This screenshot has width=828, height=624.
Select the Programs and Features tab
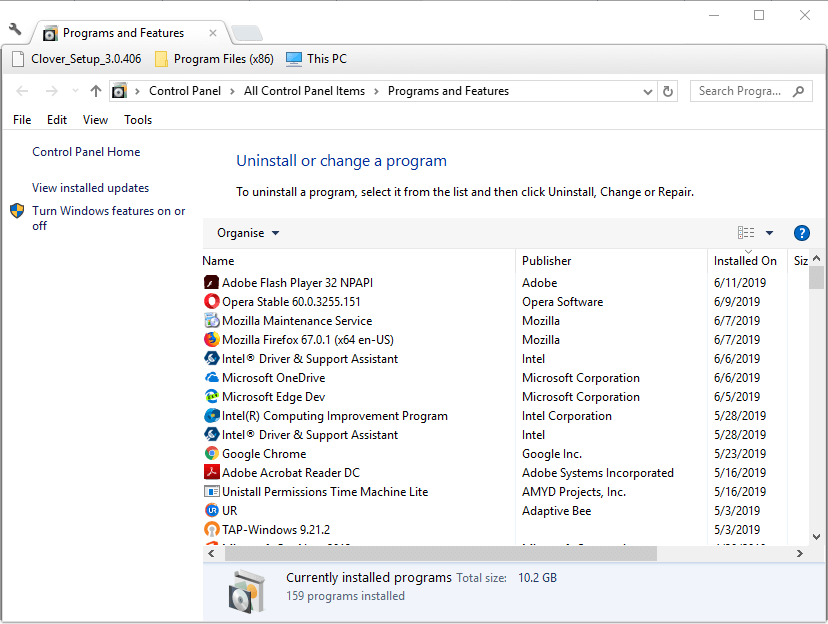[x=123, y=33]
